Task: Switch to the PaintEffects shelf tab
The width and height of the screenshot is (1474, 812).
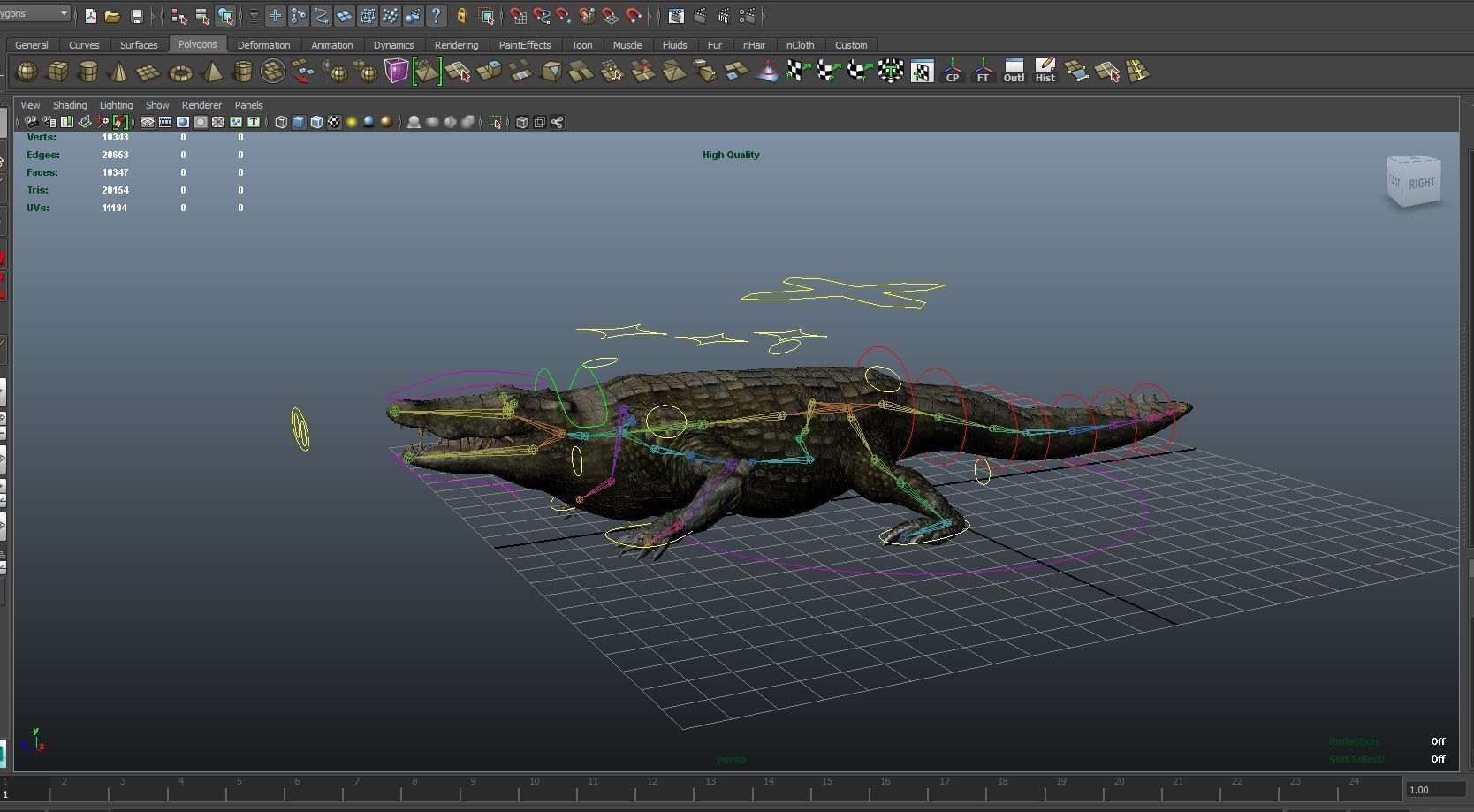Action: pos(525,45)
